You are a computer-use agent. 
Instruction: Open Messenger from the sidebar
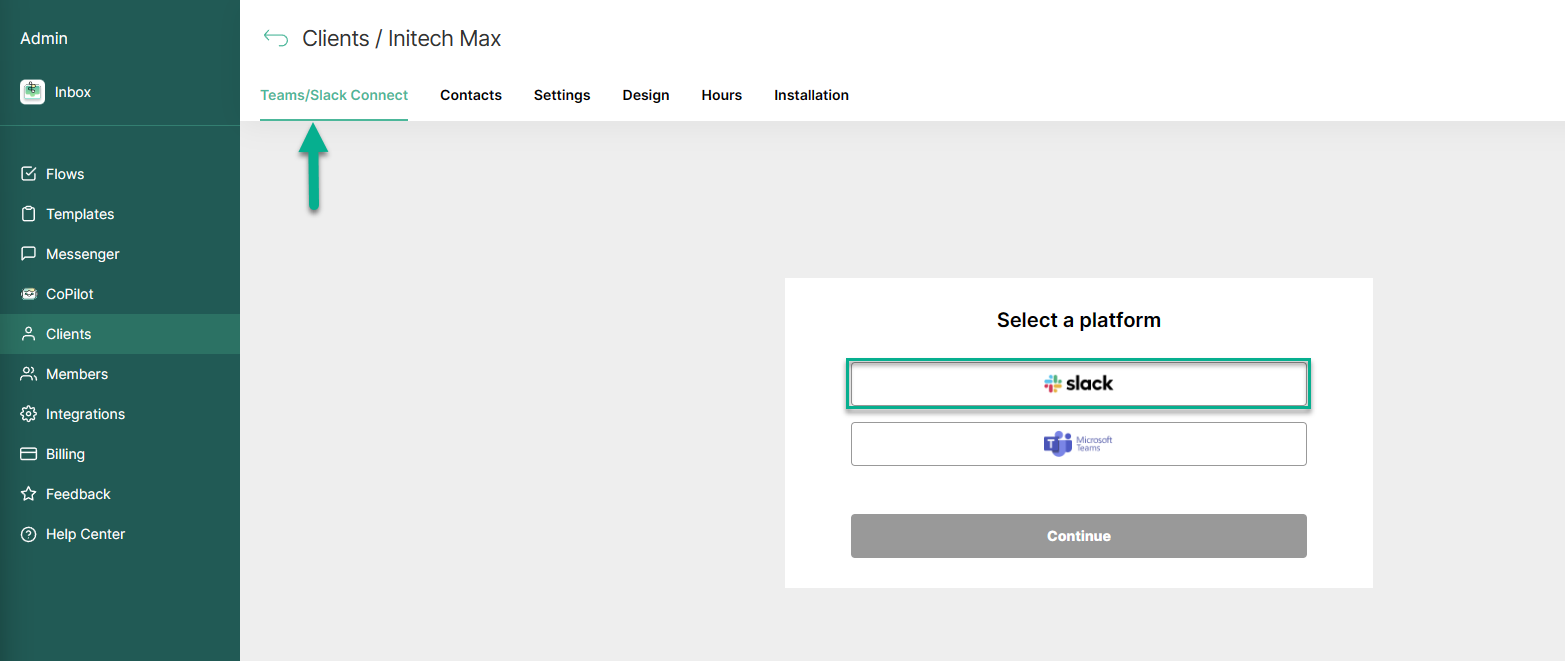click(120, 254)
